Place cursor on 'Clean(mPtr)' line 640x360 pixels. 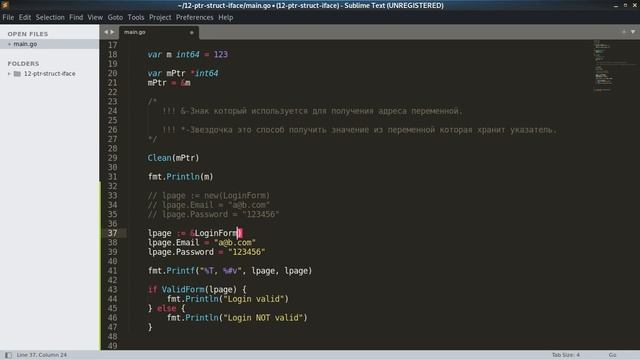(173, 158)
